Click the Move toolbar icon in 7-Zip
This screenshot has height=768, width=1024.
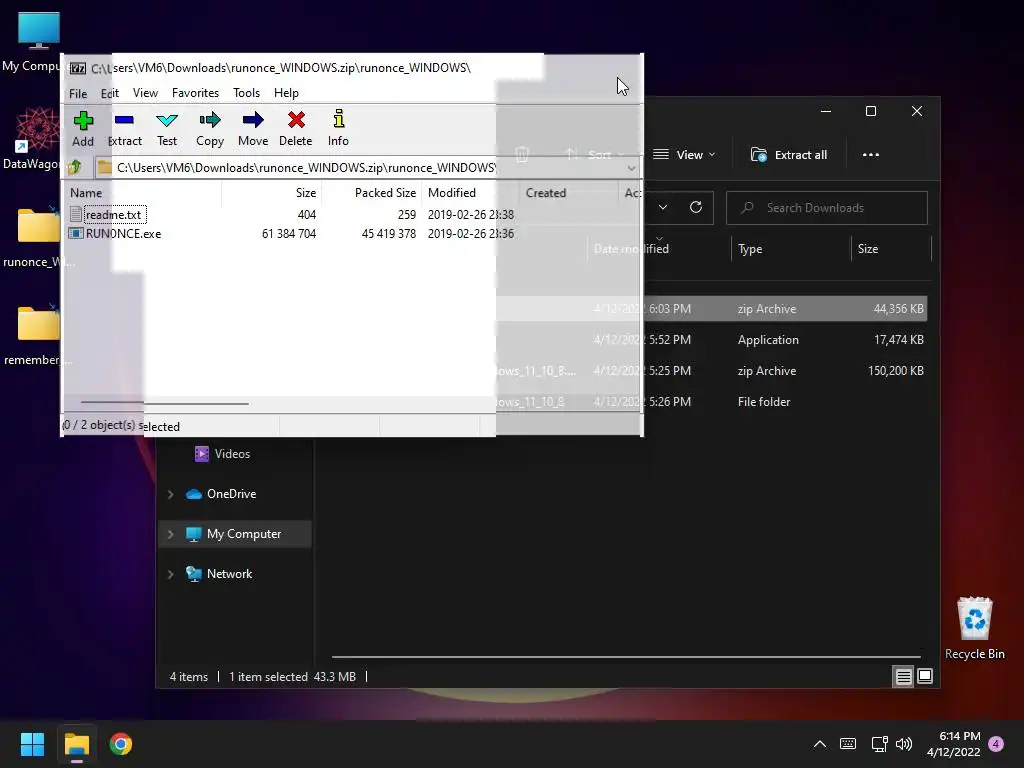coord(253,129)
